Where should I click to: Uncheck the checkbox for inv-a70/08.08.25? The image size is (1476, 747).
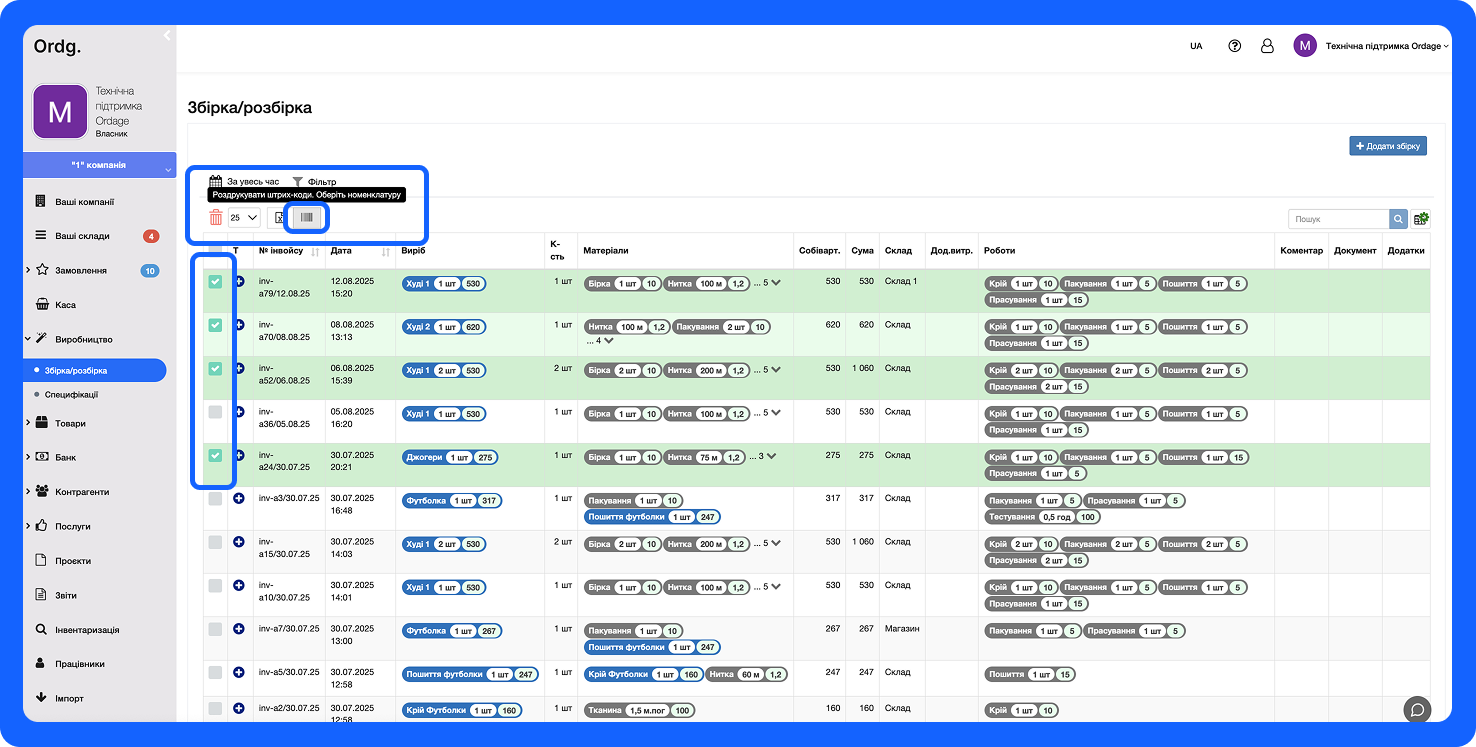[x=215, y=325]
